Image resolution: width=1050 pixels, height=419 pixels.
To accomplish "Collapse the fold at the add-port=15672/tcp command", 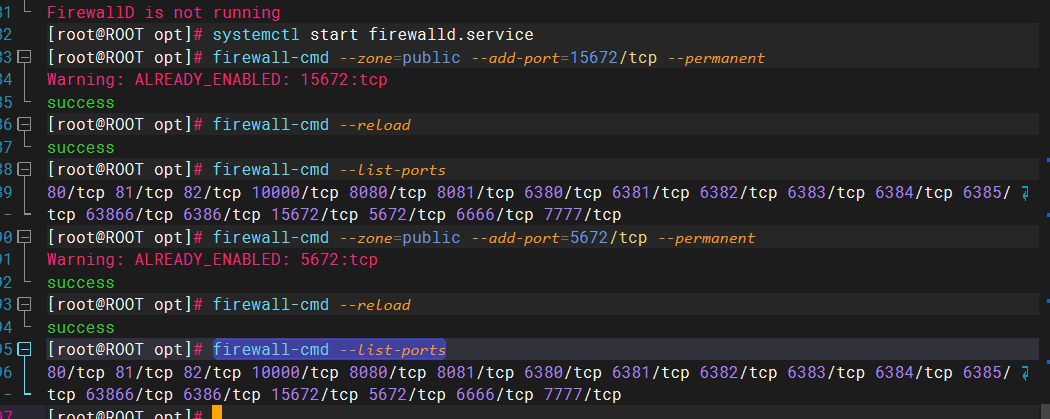I will click(x=25, y=58).
